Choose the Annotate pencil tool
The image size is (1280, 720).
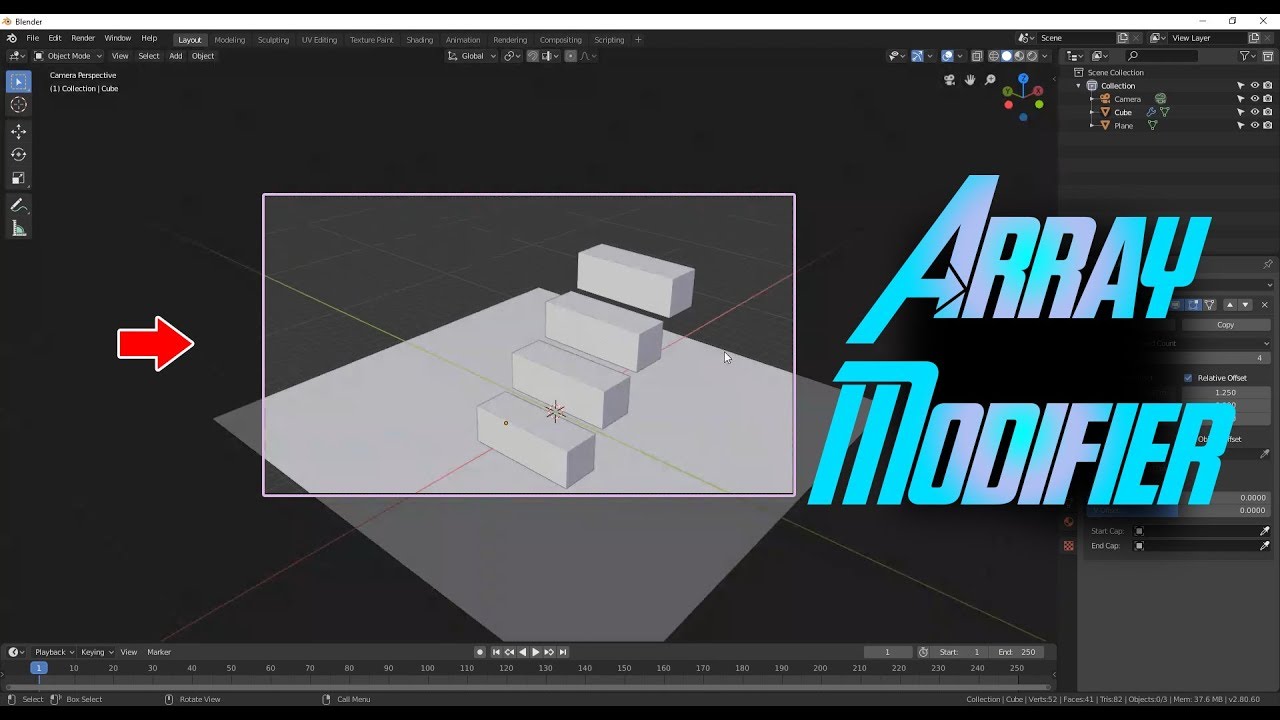[x=18, y=205]
